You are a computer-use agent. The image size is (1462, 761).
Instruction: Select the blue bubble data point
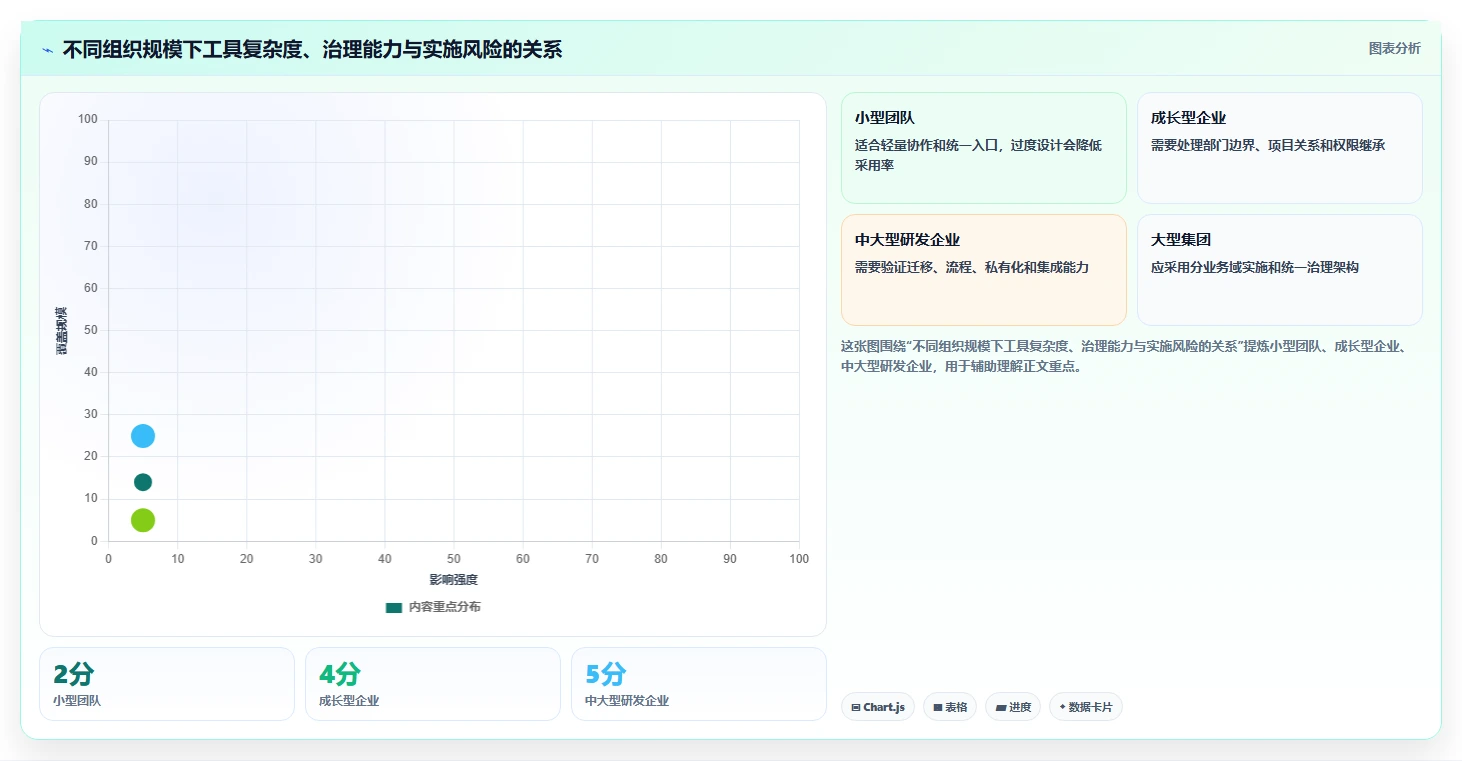143,436
